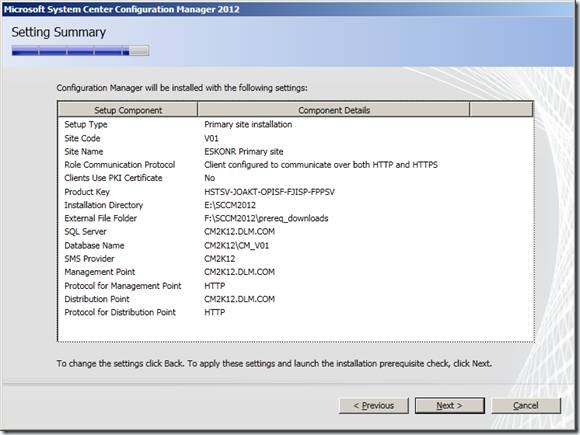Select the Distribution Point label

(x=97, y=299)
